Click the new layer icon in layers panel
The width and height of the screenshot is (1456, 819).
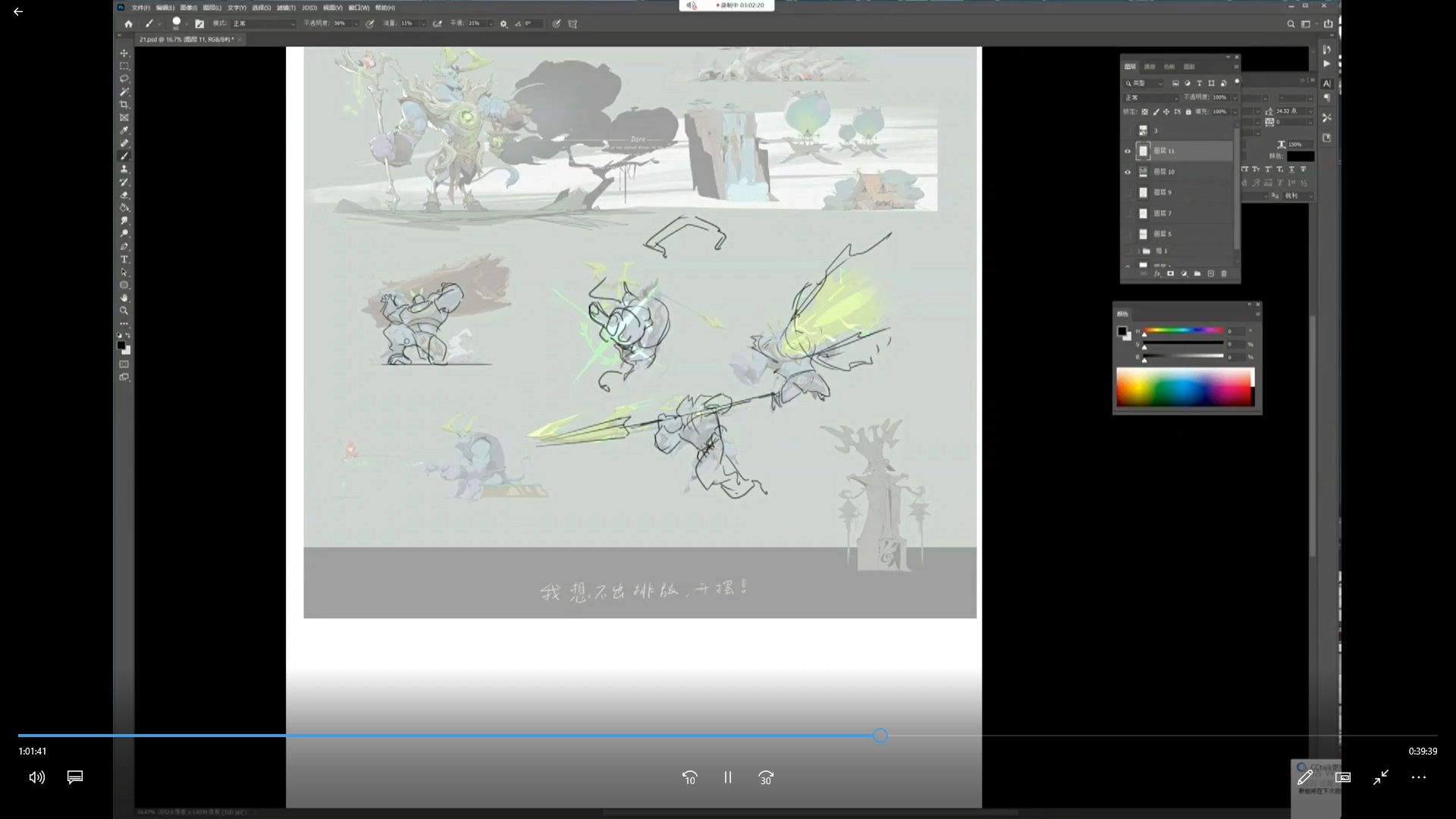(1211, 274)
